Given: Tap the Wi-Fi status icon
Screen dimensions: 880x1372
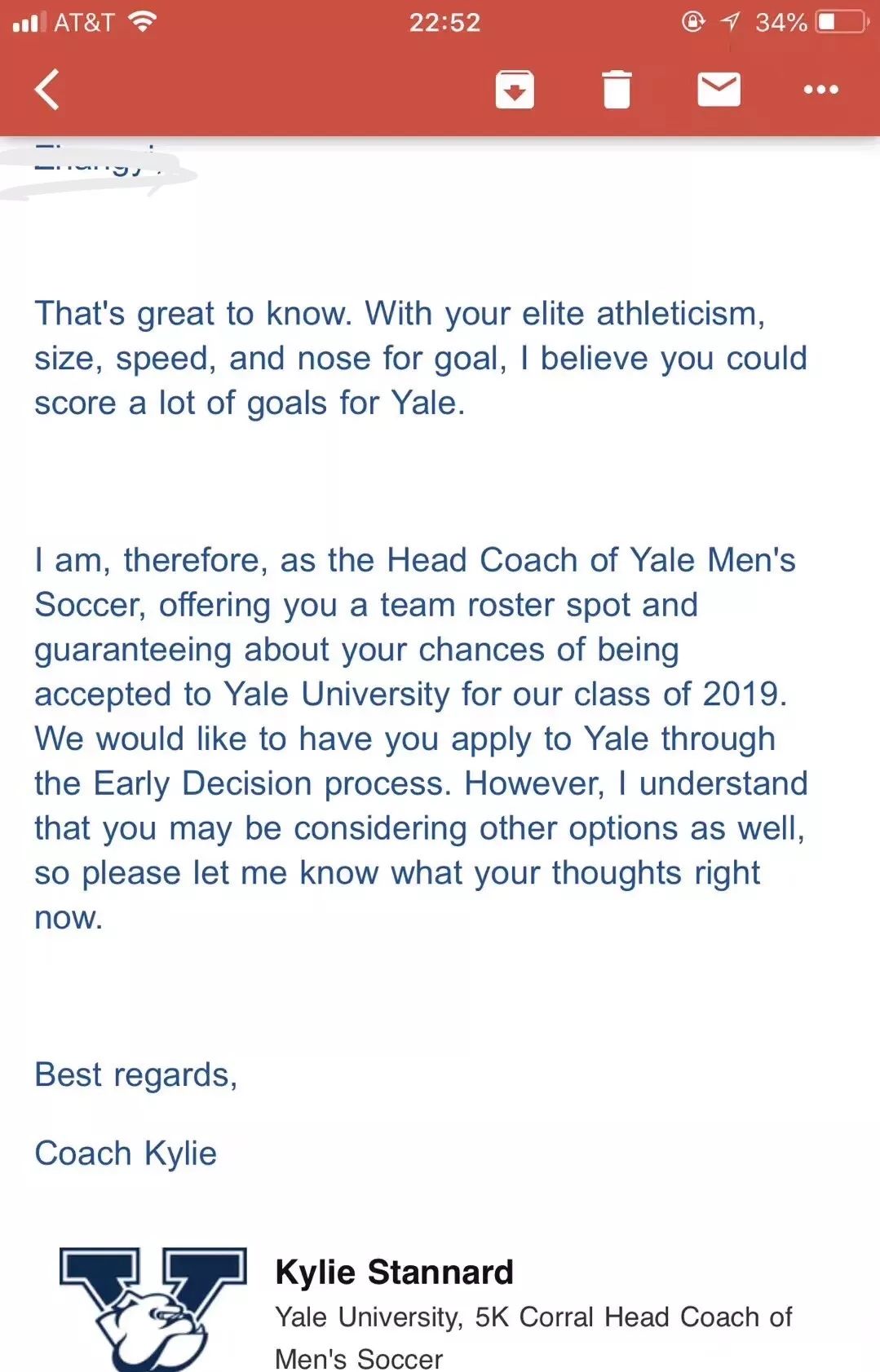Looking at the screenshot, I should pyautogui.click(x=142, y=22).
